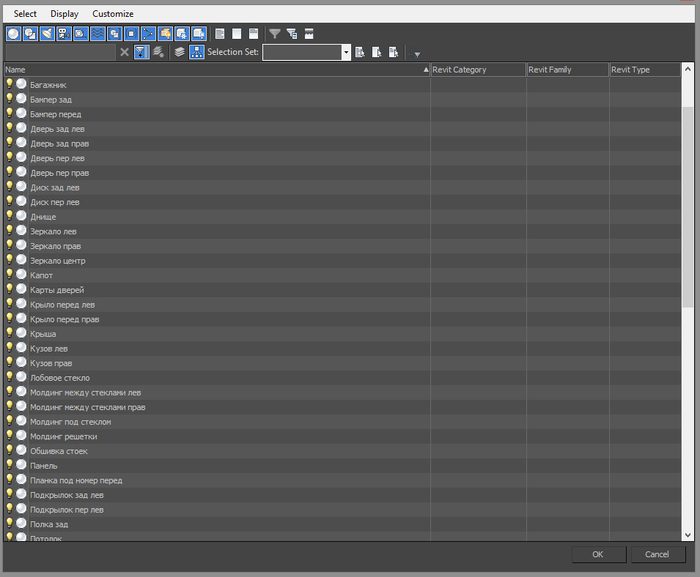Click the vertical scrollbar thumb
The image size is (700, 577).
(688, 207)
